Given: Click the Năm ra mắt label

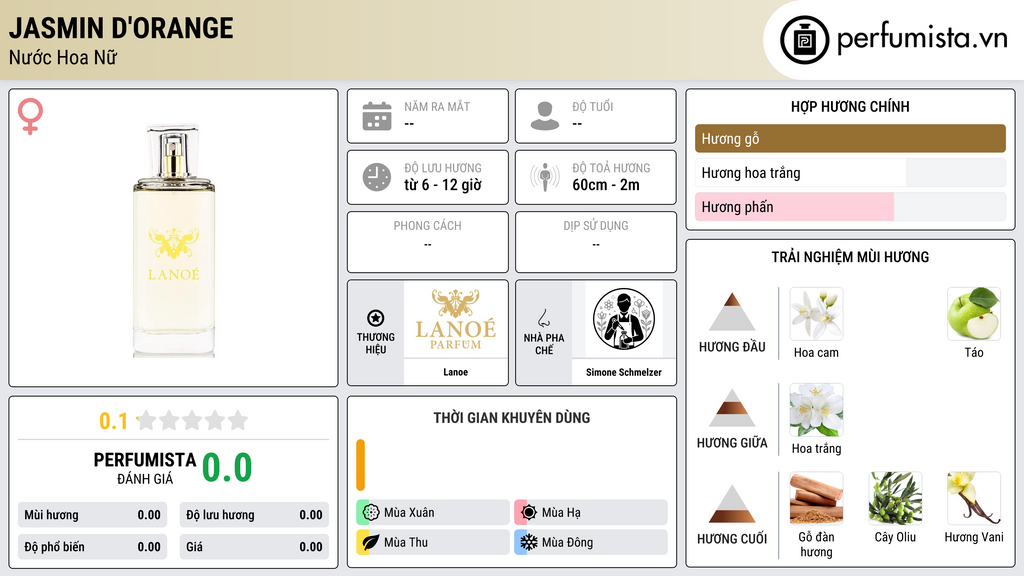Looking at the screenshot, I should (x=437, y=106).
